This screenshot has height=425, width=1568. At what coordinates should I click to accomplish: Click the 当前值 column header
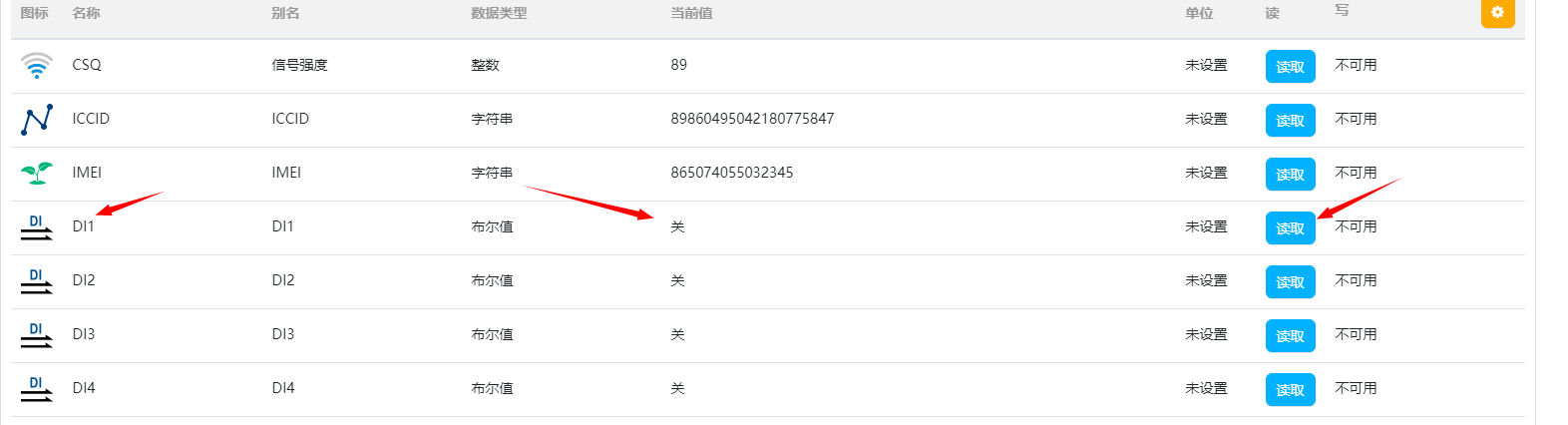(691, 13)
